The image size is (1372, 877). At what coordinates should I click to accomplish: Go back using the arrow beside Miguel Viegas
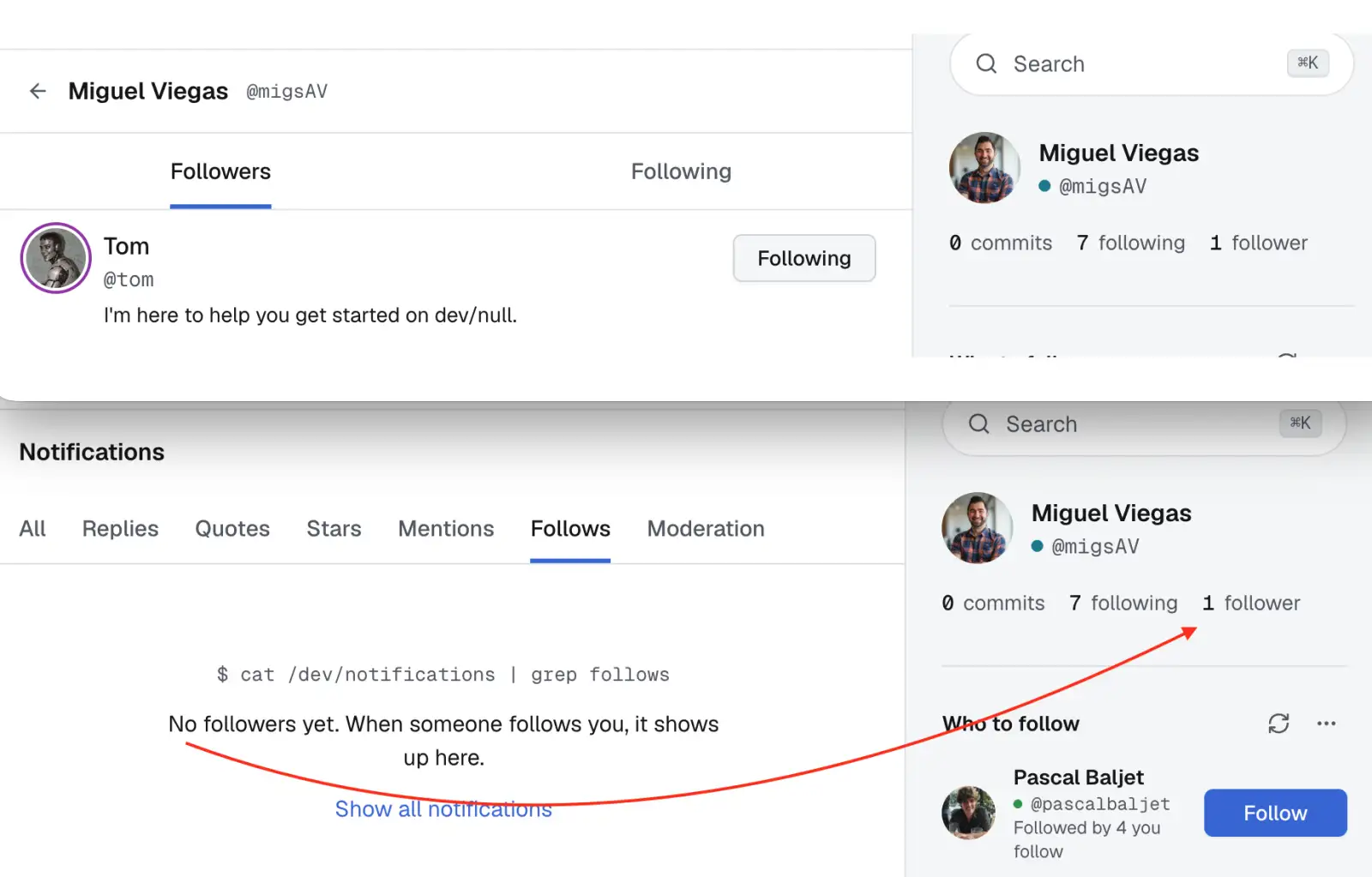[x=38, y=91]
